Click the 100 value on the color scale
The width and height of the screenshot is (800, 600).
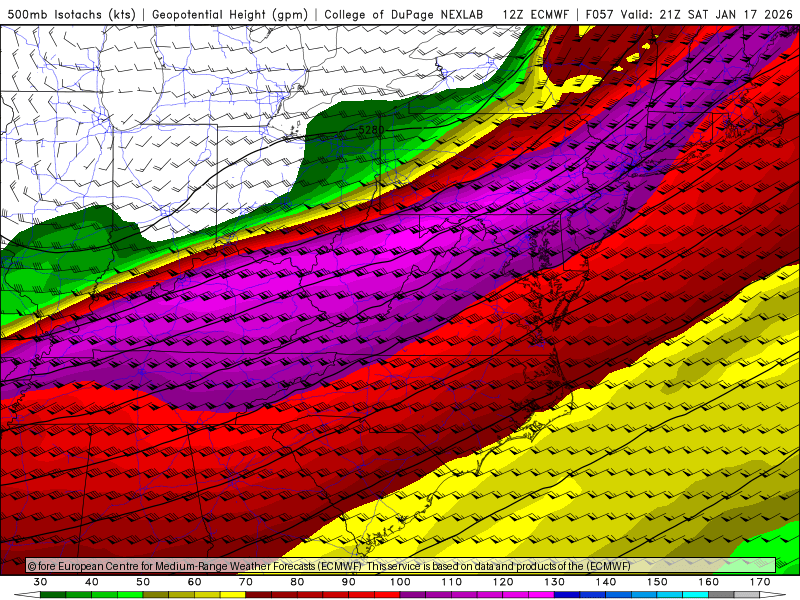tap(401, 582)
